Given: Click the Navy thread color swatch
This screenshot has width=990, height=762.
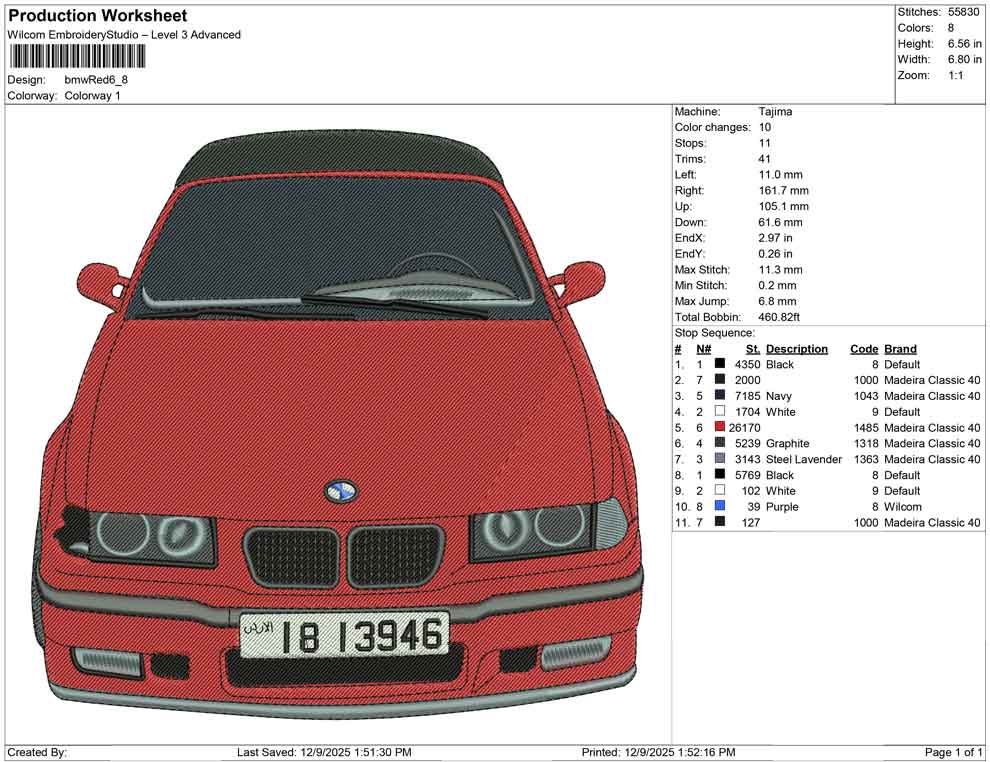Looking at the screenshot, I should pos(719,396).
